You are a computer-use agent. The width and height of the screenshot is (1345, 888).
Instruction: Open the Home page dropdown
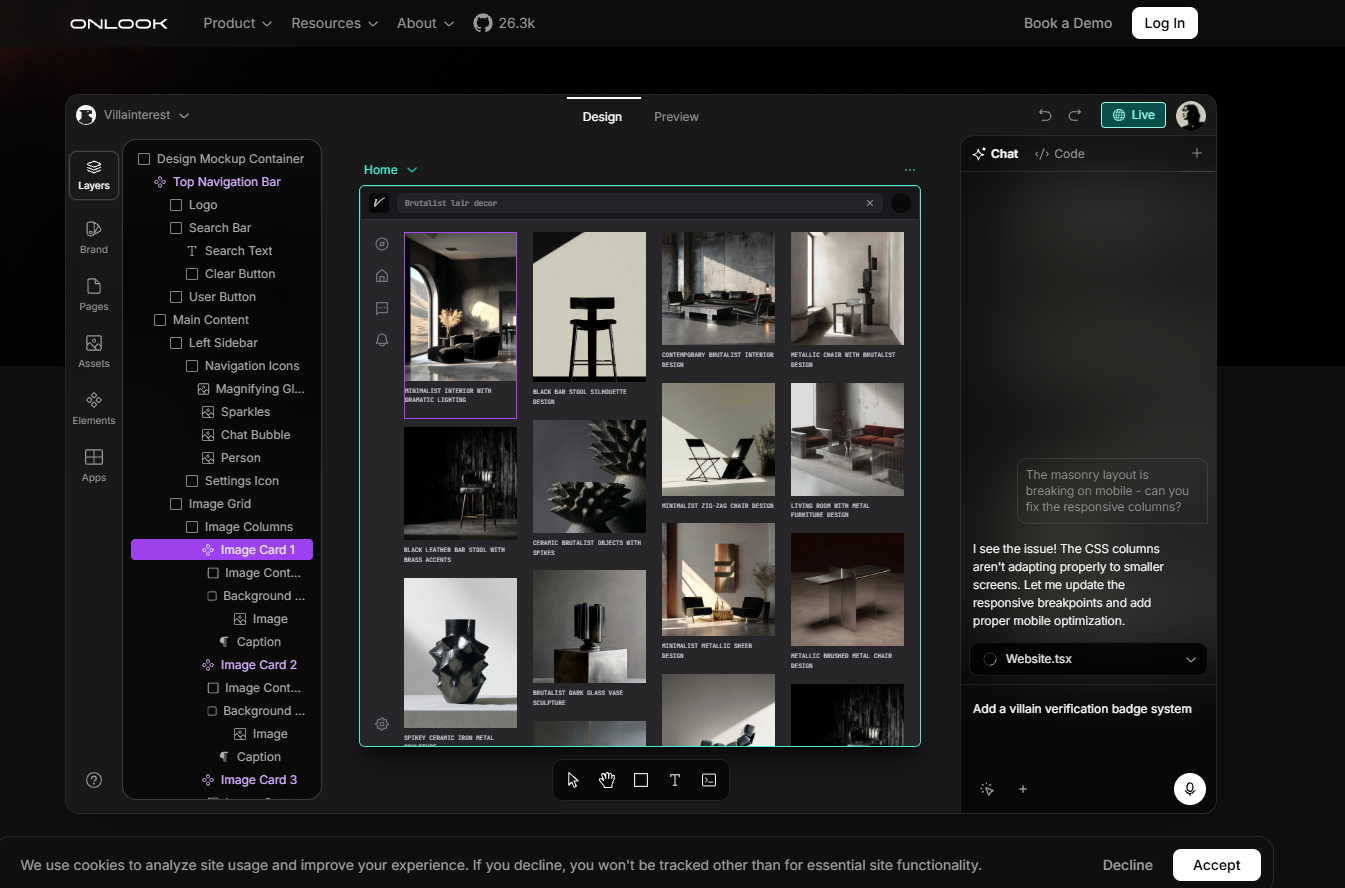390,170
